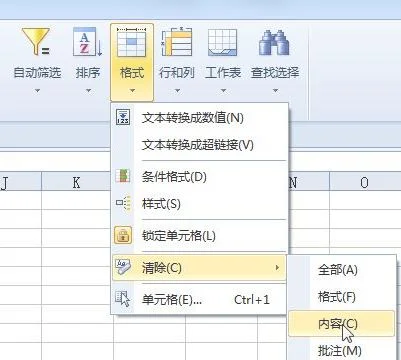Click the 锁定单元格 padlock icon
The height and width of the screenshot is (360, 401).
(x=123, y=235)
